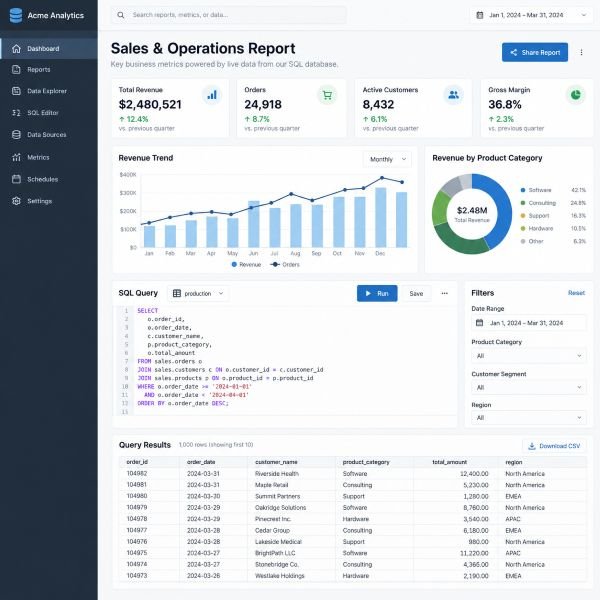Toggle the Revenue legend item
Screen dimensions: 600x600
tap(246, 264)
